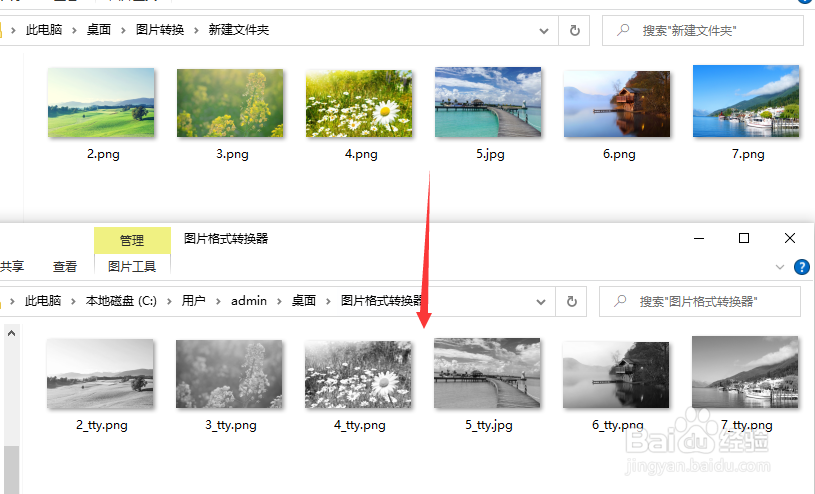Go to 新建文件夹 breadcrumb segment
This screenshot has height=494, width=815.
click(x=239, y=30)
